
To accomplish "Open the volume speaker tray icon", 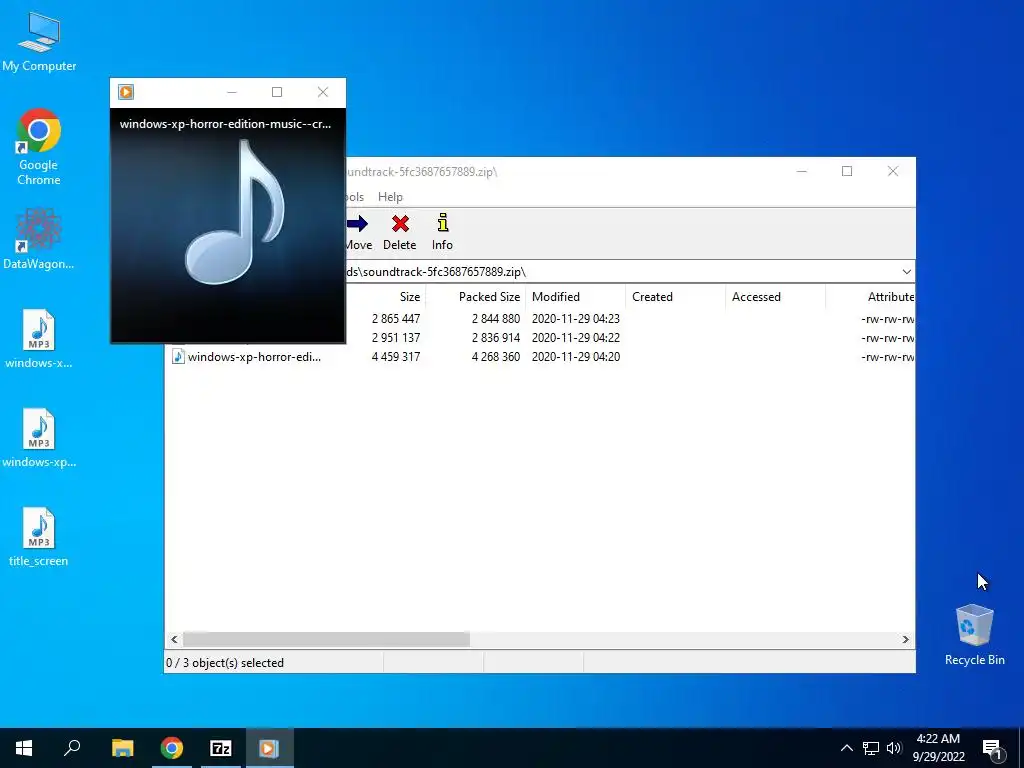I will [x=894, y=748].
